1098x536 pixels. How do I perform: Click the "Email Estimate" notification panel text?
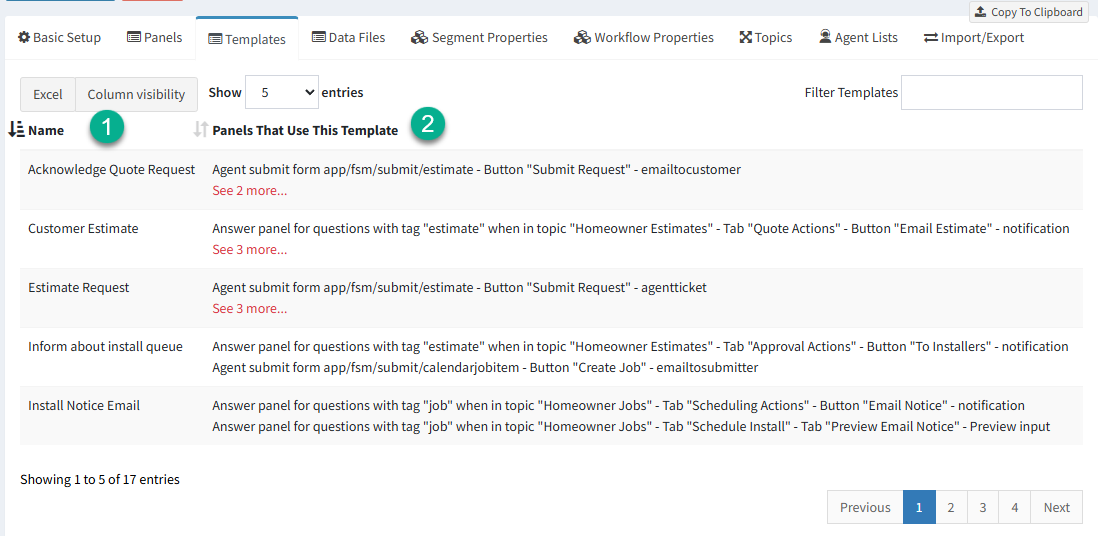point(641,228)
